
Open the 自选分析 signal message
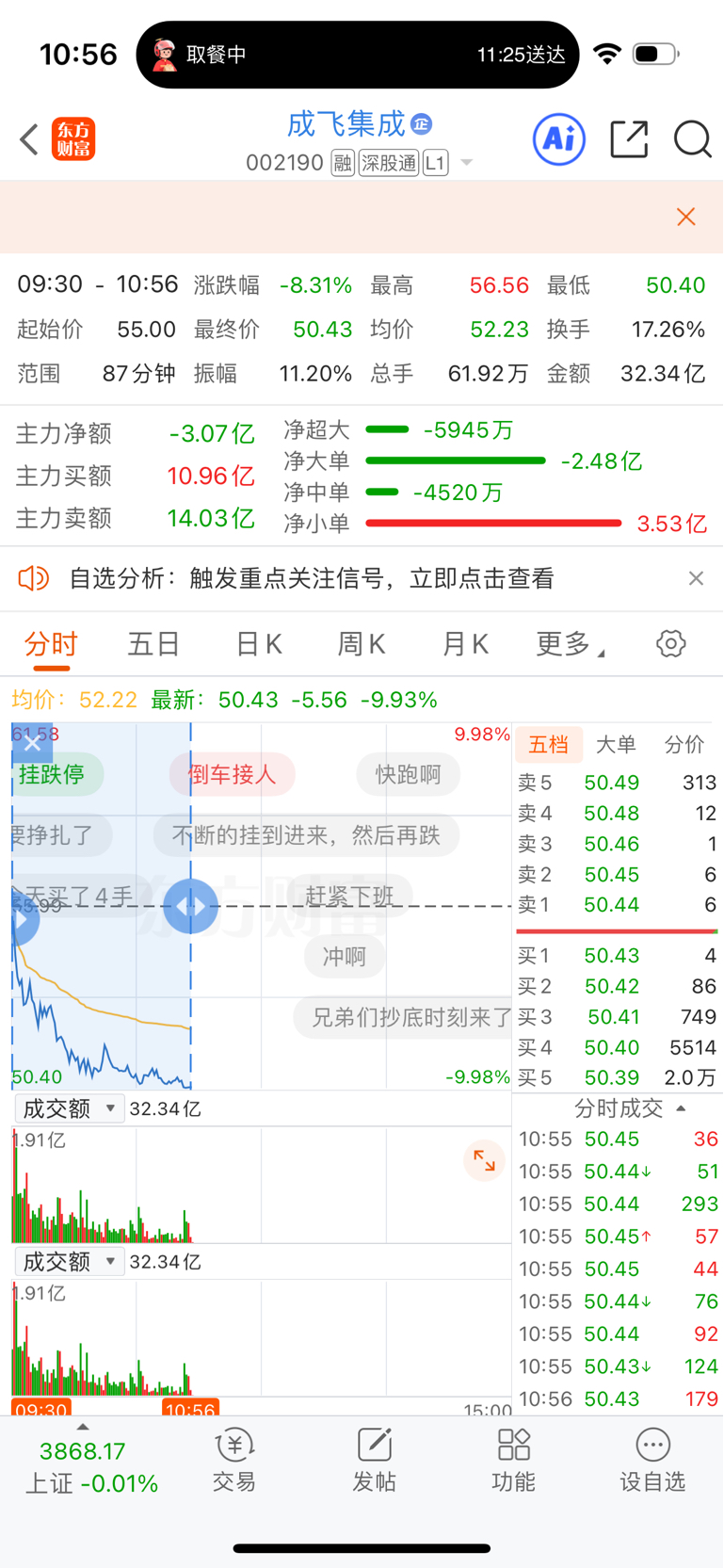click(x=312, y=578)
